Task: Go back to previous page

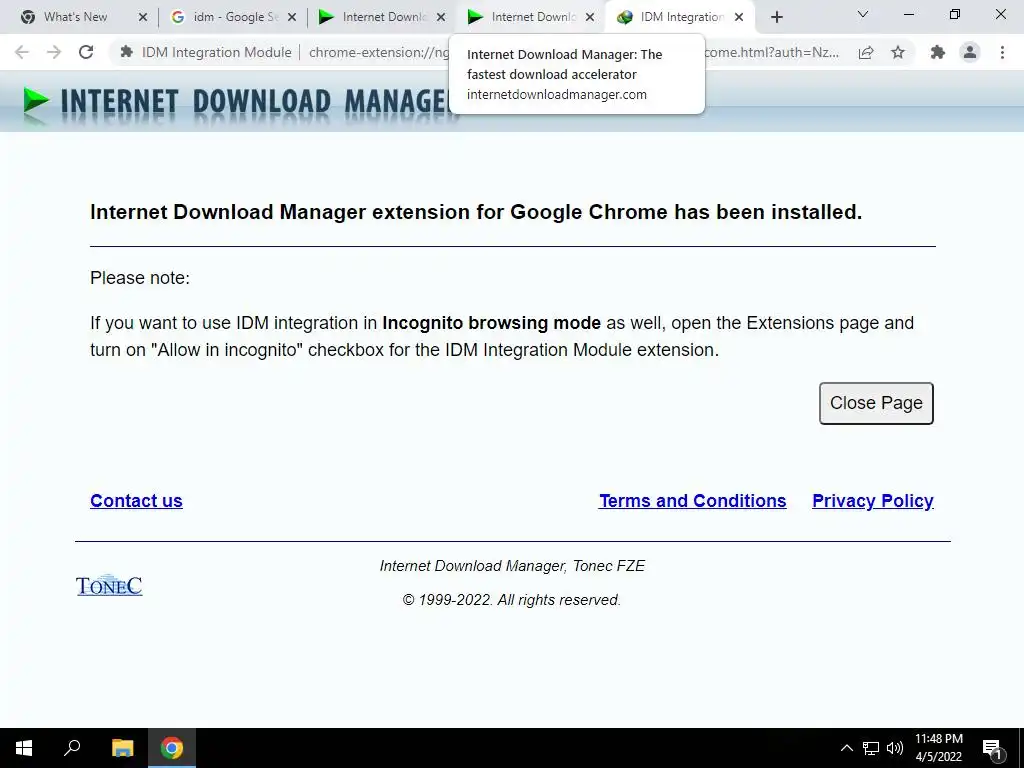Action: click(22, 52)
